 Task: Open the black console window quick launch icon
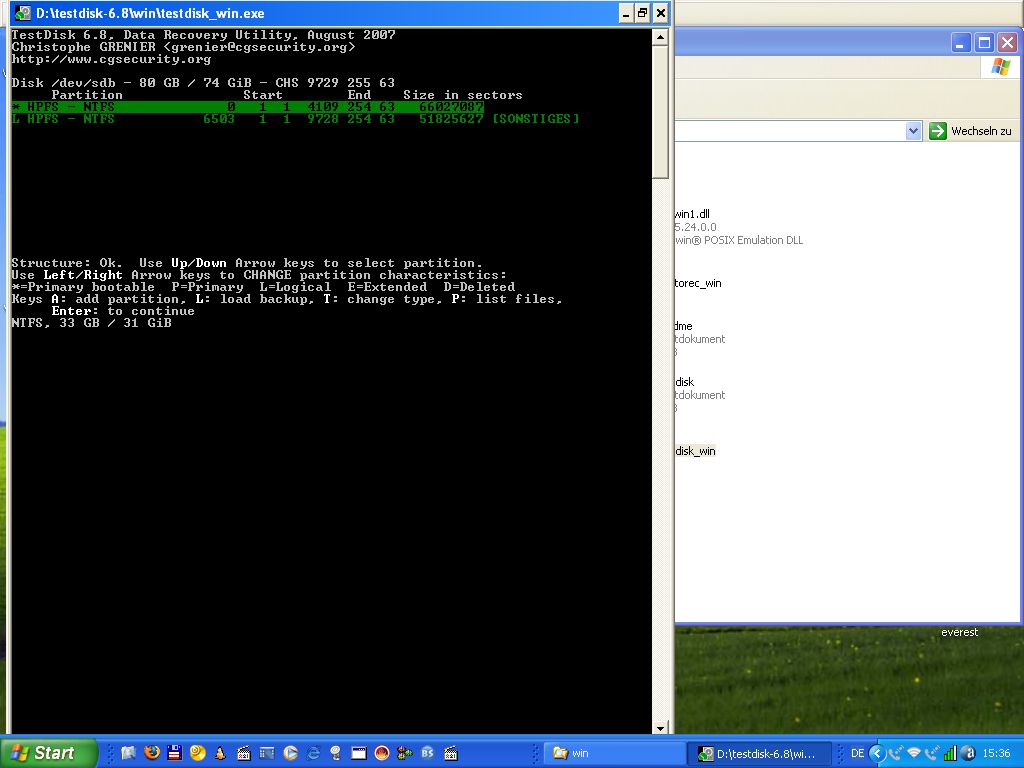tap(359, 753)
